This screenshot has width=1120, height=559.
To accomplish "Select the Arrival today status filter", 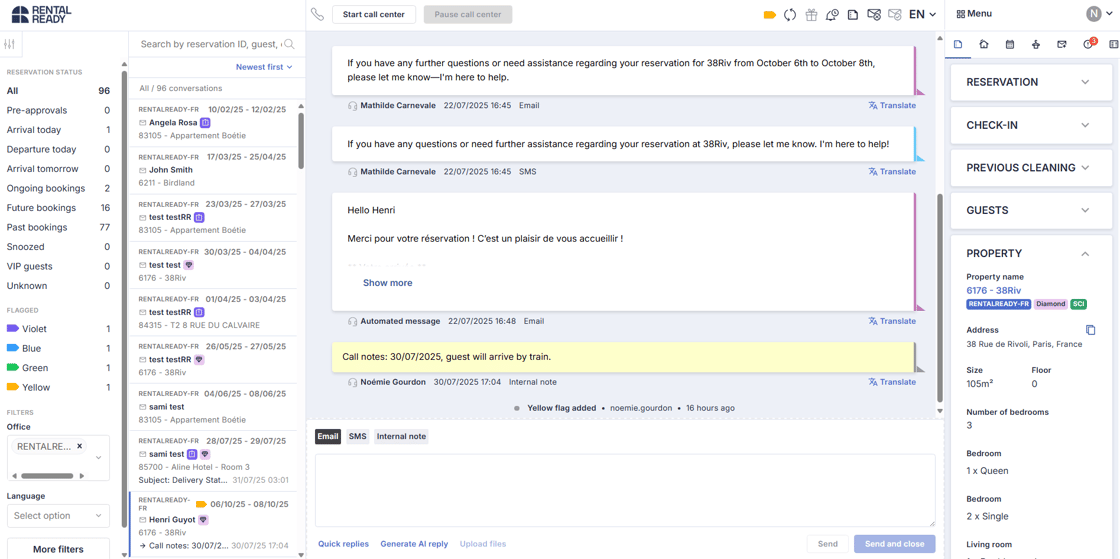I will (58, 130).
